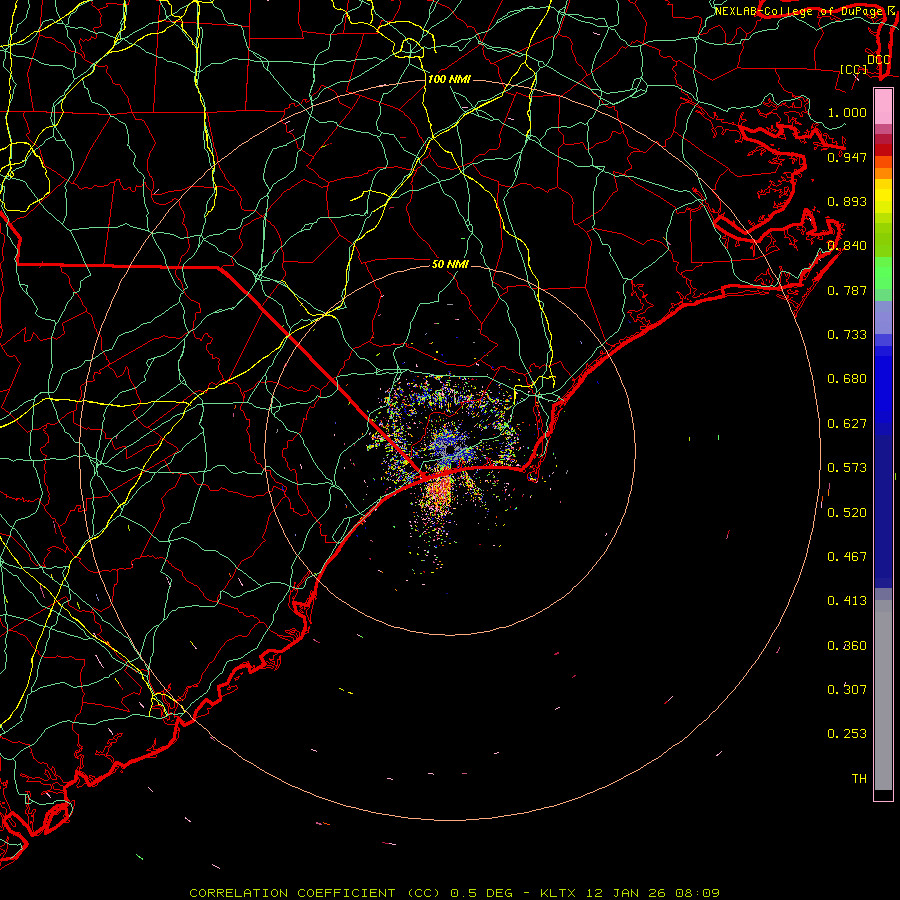Select the 0.627 legend value
900x900 pixels.
(x=847, y=424)
